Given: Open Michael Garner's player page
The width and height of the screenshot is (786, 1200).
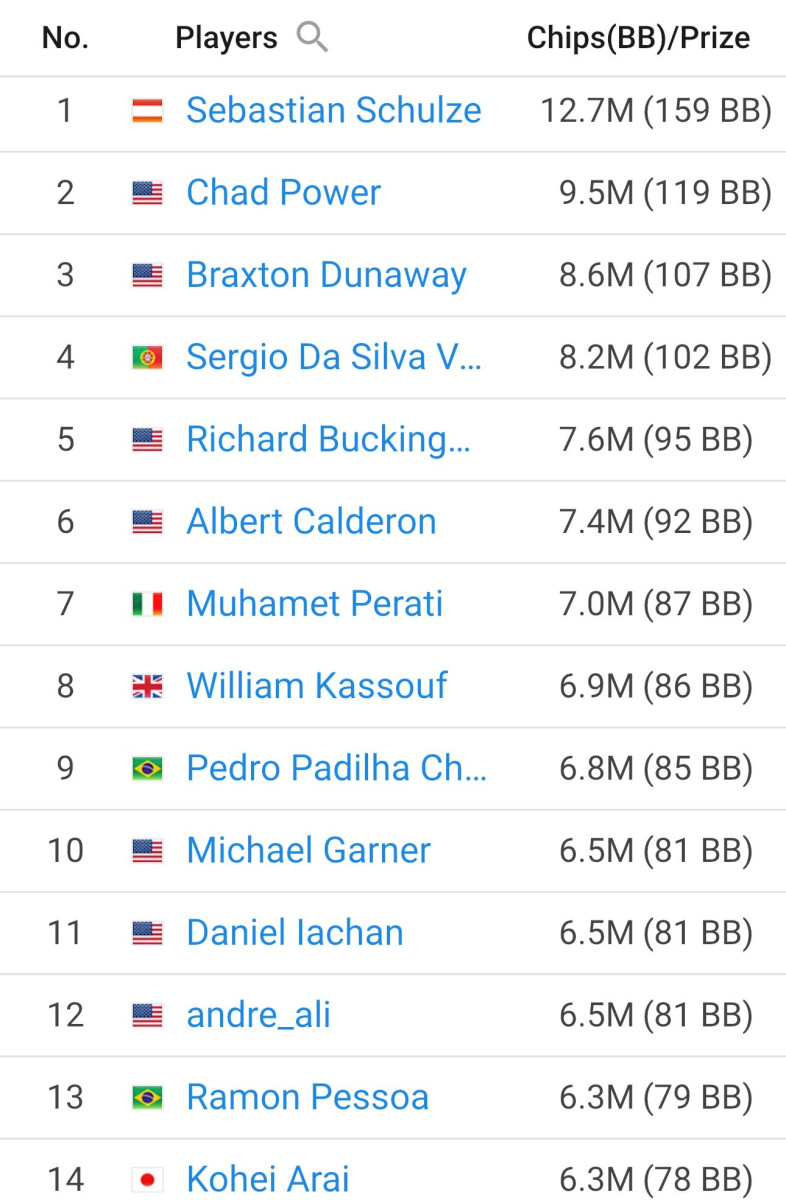Looking at the screenshot, I should (309, 850).
